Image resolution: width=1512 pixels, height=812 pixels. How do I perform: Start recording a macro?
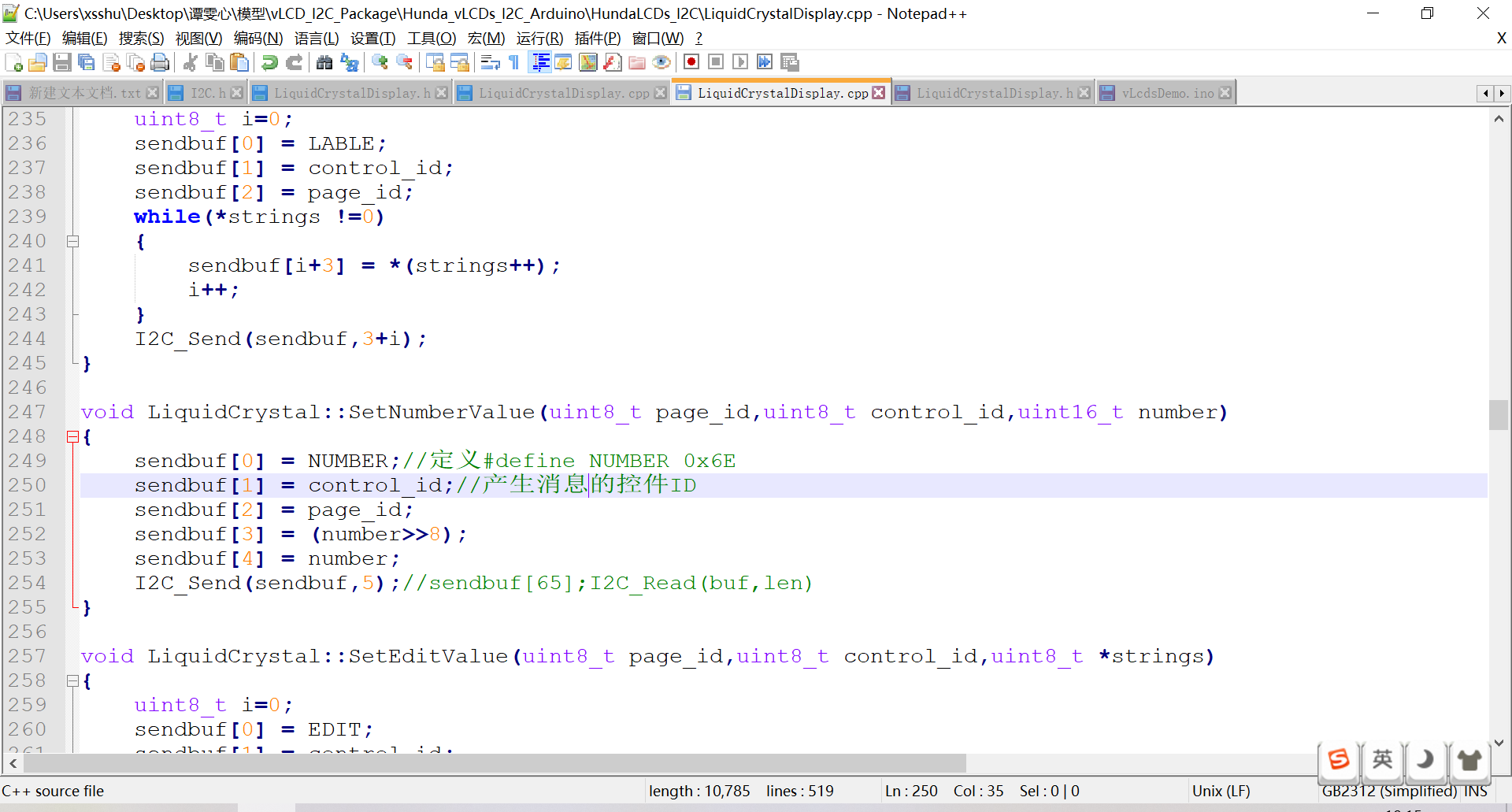(x=691, y=62)
